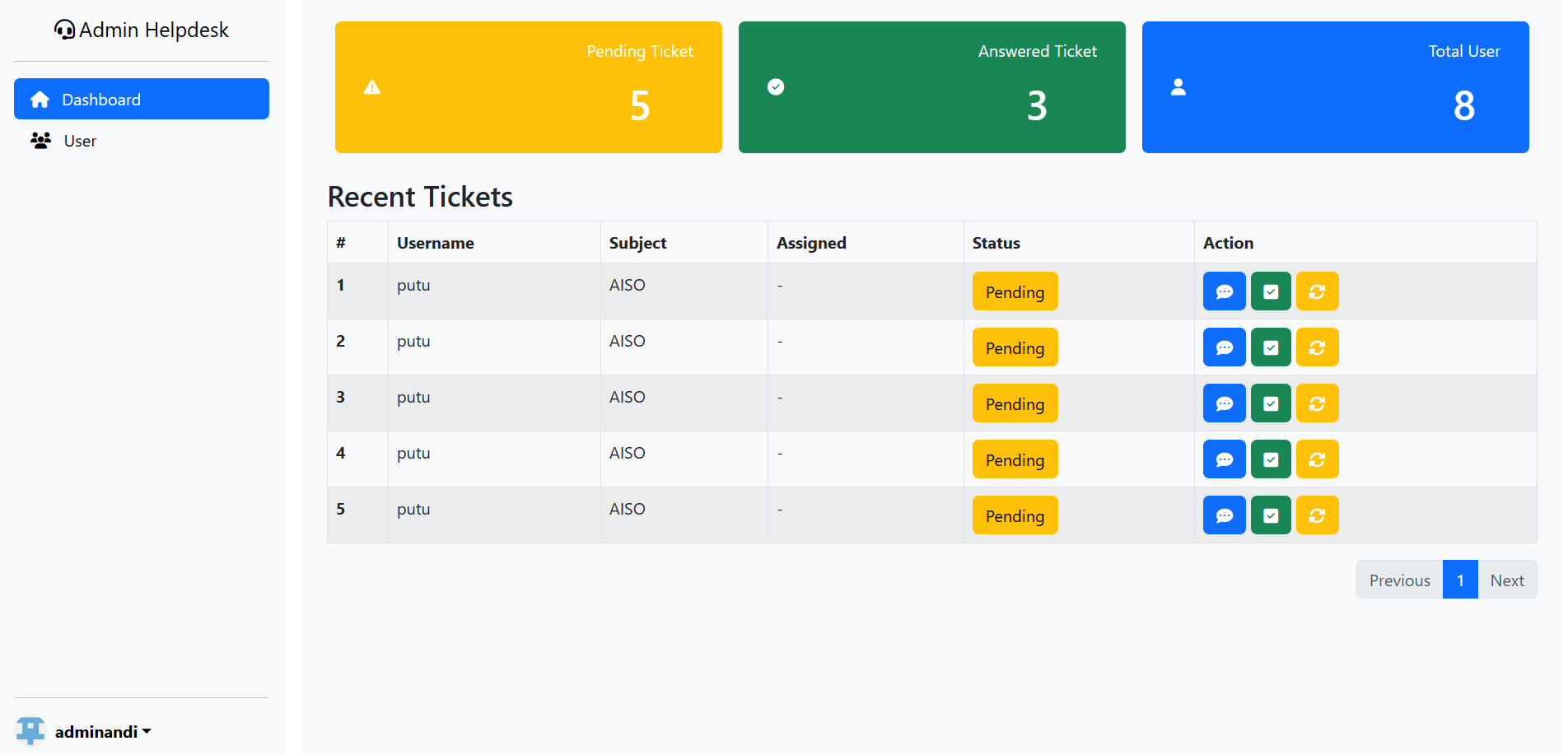Click the yellow refresh icon for ticket 1

pyautogui.click(x=1317, y=291)
